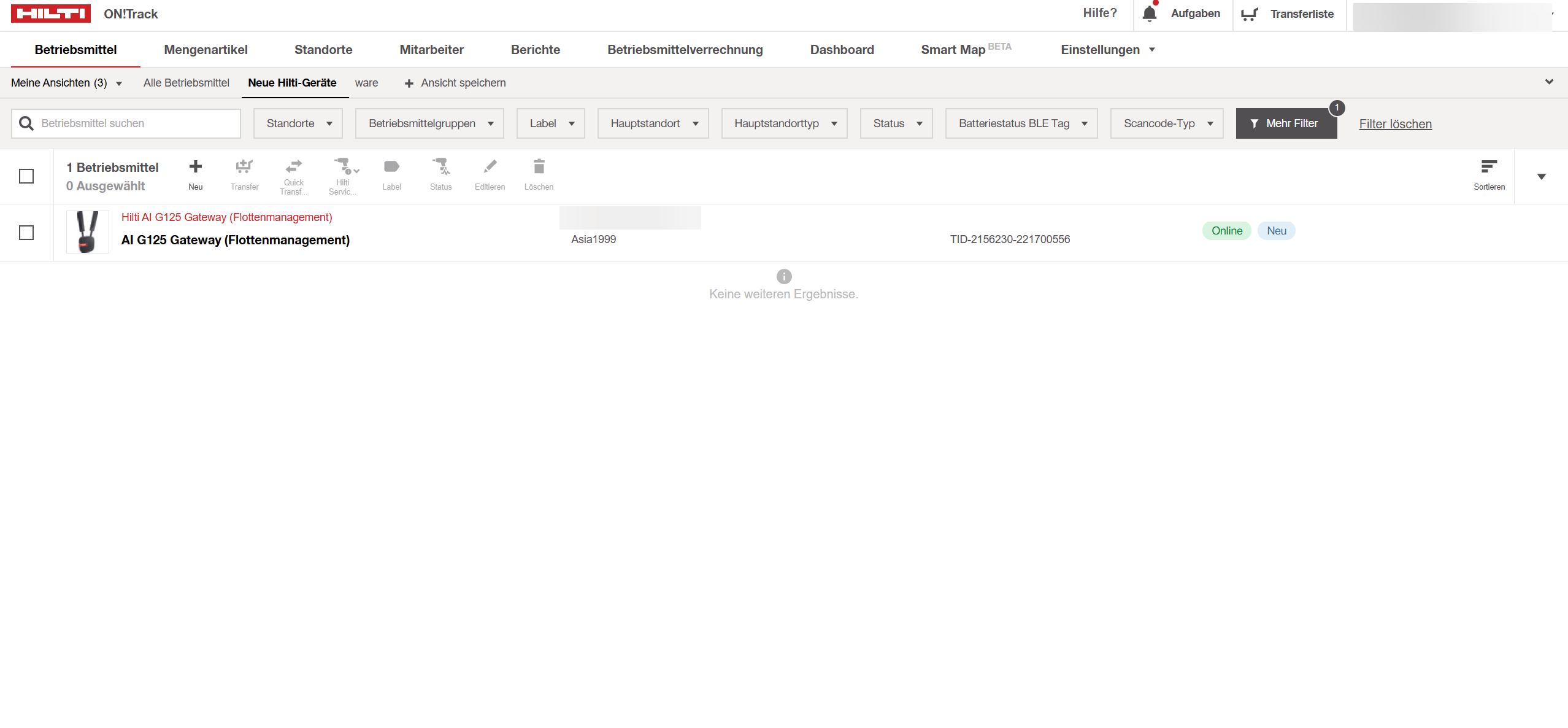Click the Status tool icon
1568x728 pixels.
point(441,166)
